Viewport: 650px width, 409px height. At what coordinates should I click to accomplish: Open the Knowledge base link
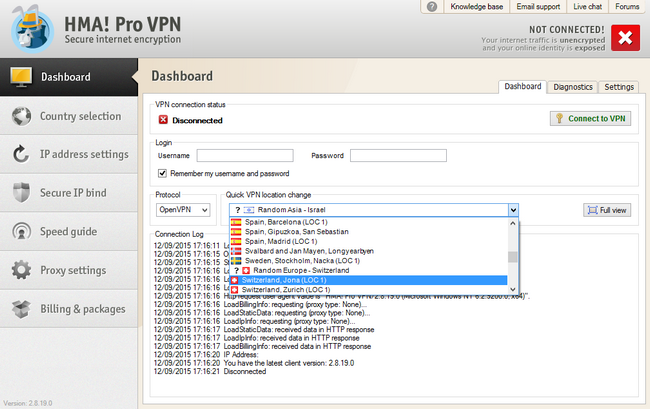click(x=476, y=7)
